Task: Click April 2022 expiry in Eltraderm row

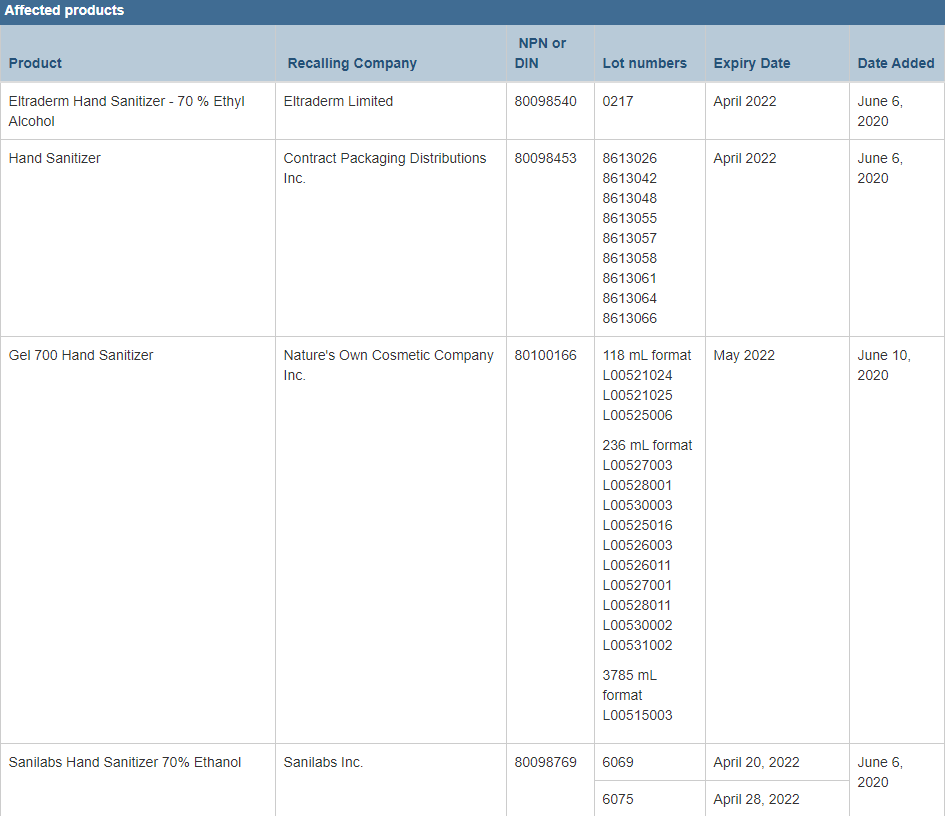Action: point(745,101)
